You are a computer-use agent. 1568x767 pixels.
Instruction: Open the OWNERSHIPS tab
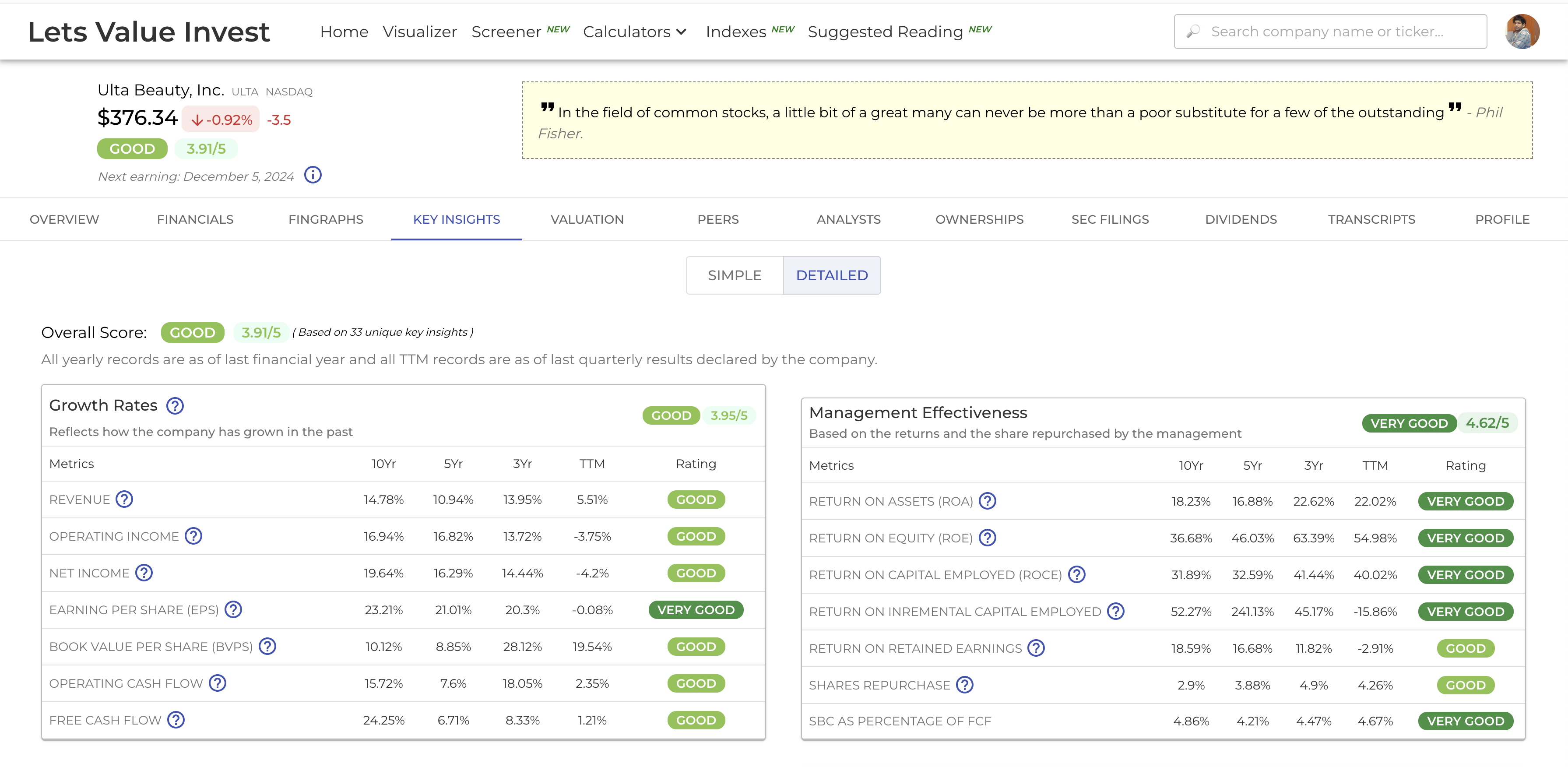pos(979,219)
